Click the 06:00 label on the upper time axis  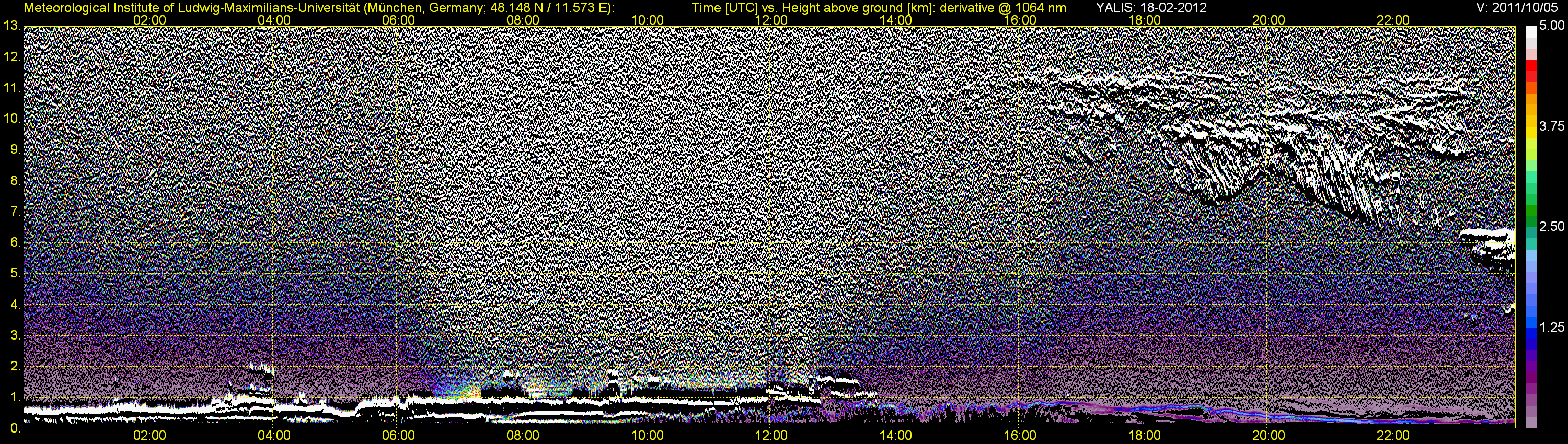pos(398,21)
